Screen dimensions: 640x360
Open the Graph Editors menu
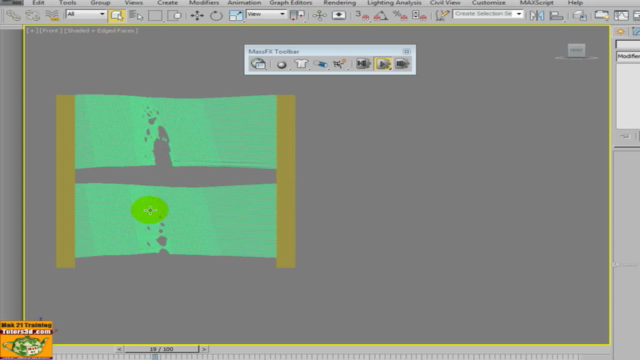pos(291,2)
